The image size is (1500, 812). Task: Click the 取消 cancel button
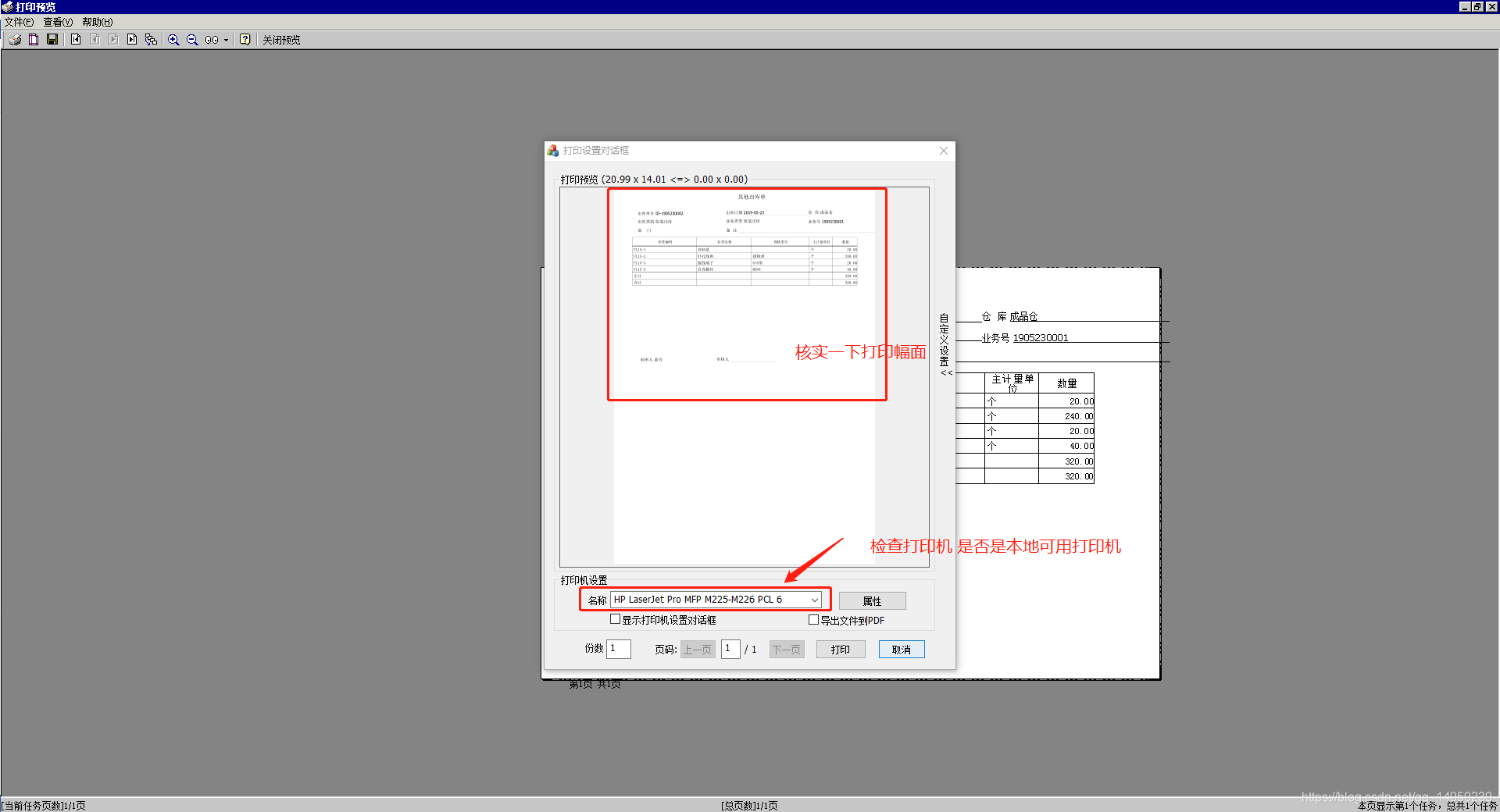(902, 650)
